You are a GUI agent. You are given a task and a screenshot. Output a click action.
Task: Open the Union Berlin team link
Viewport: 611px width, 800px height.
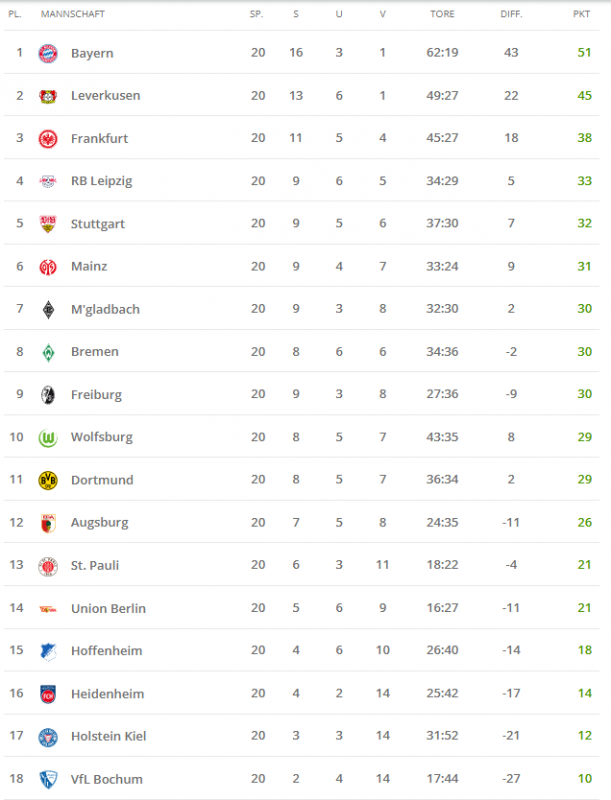108,608
